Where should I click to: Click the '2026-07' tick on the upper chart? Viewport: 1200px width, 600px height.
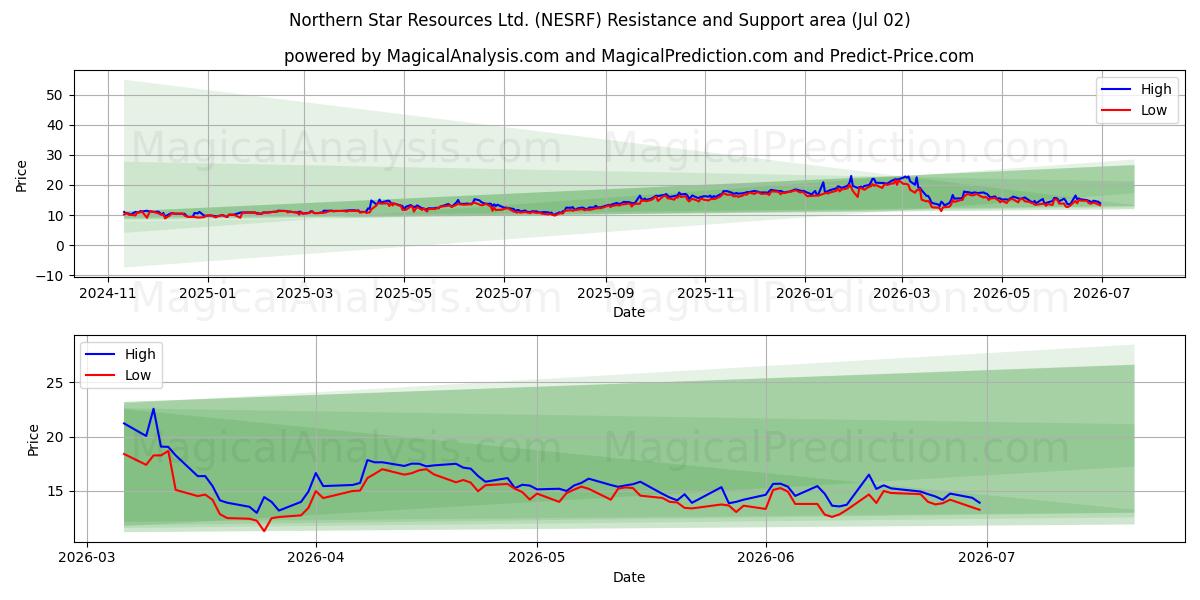click(1101, 293)
